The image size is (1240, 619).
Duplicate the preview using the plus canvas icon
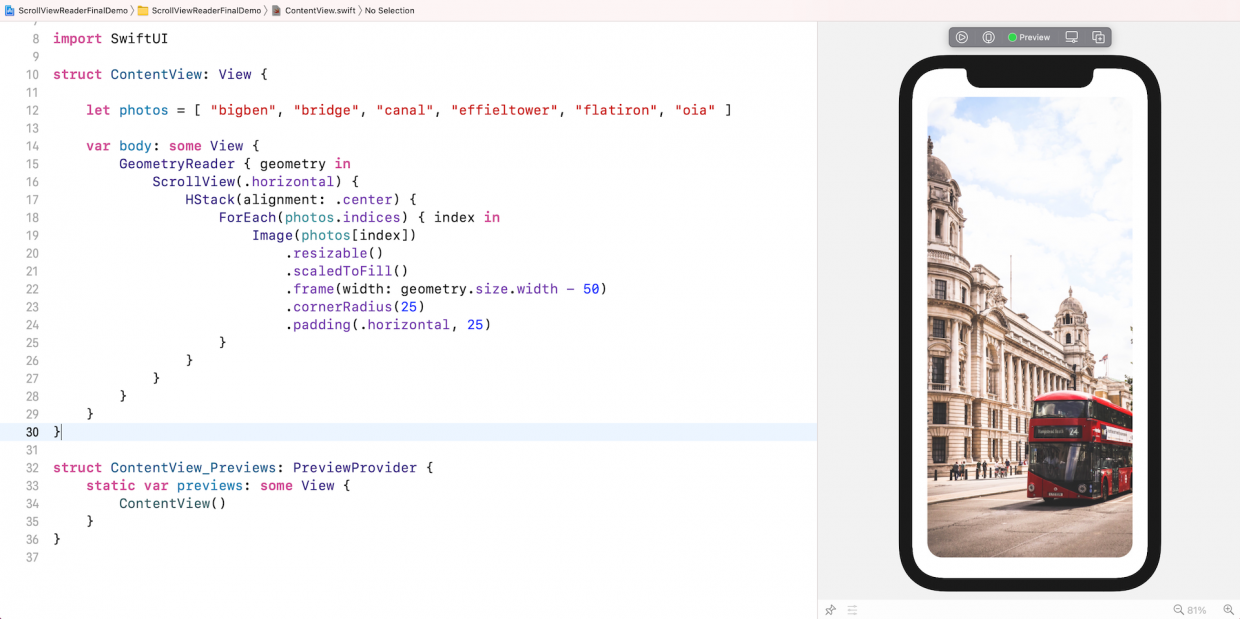coord(1099,37)
